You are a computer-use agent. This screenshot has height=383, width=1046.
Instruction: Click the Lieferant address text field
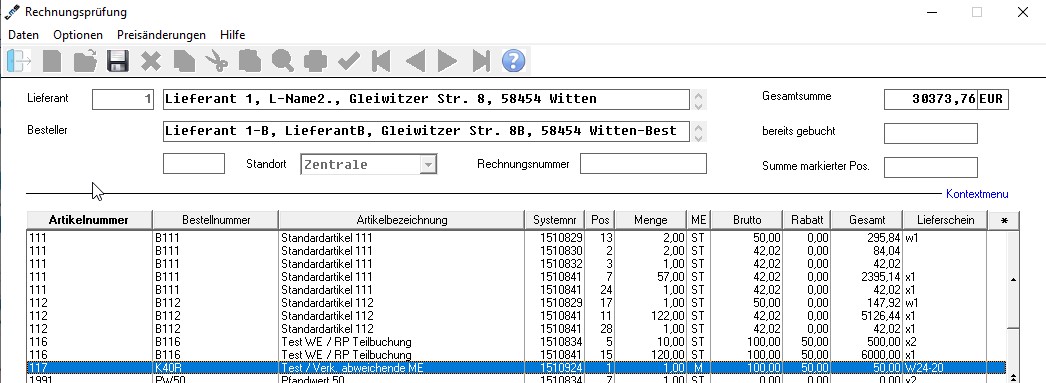426,99
